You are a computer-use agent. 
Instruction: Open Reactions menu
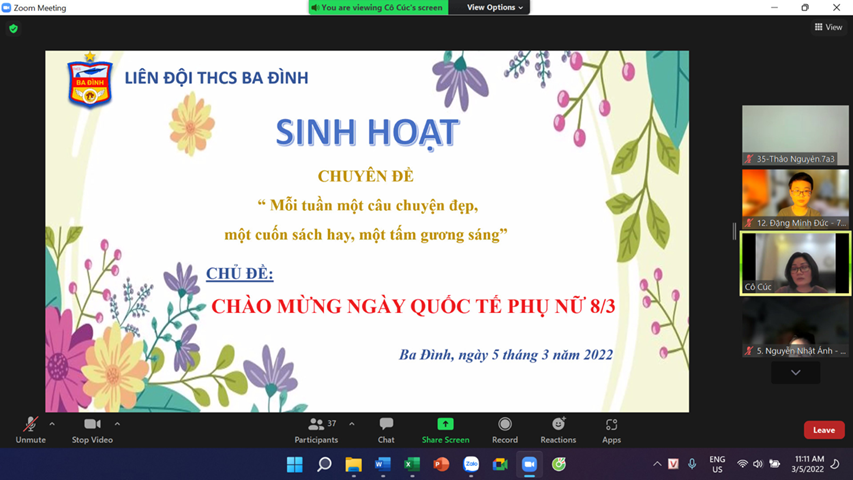click(x=558, y=430)
